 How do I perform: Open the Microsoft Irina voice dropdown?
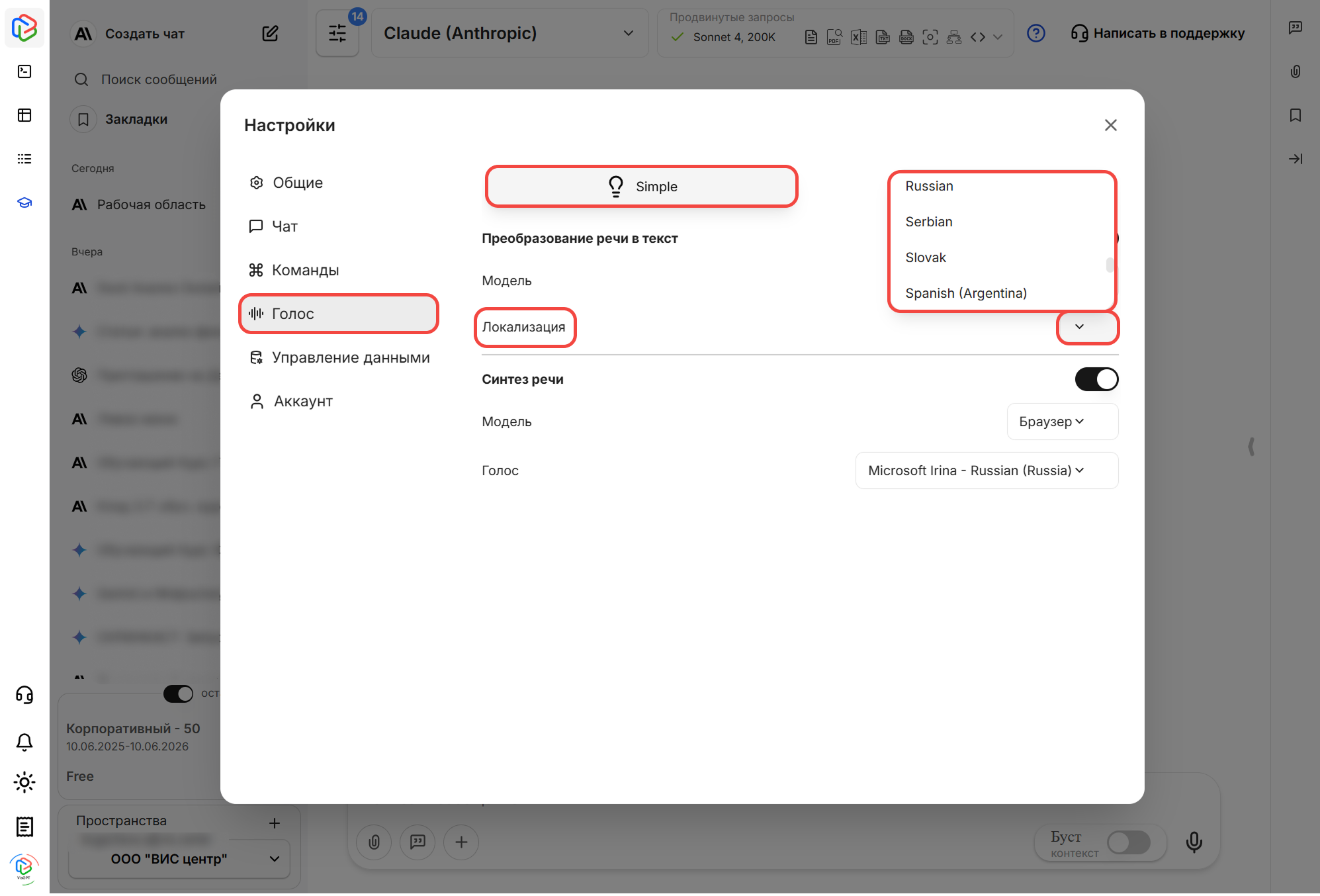987,470
